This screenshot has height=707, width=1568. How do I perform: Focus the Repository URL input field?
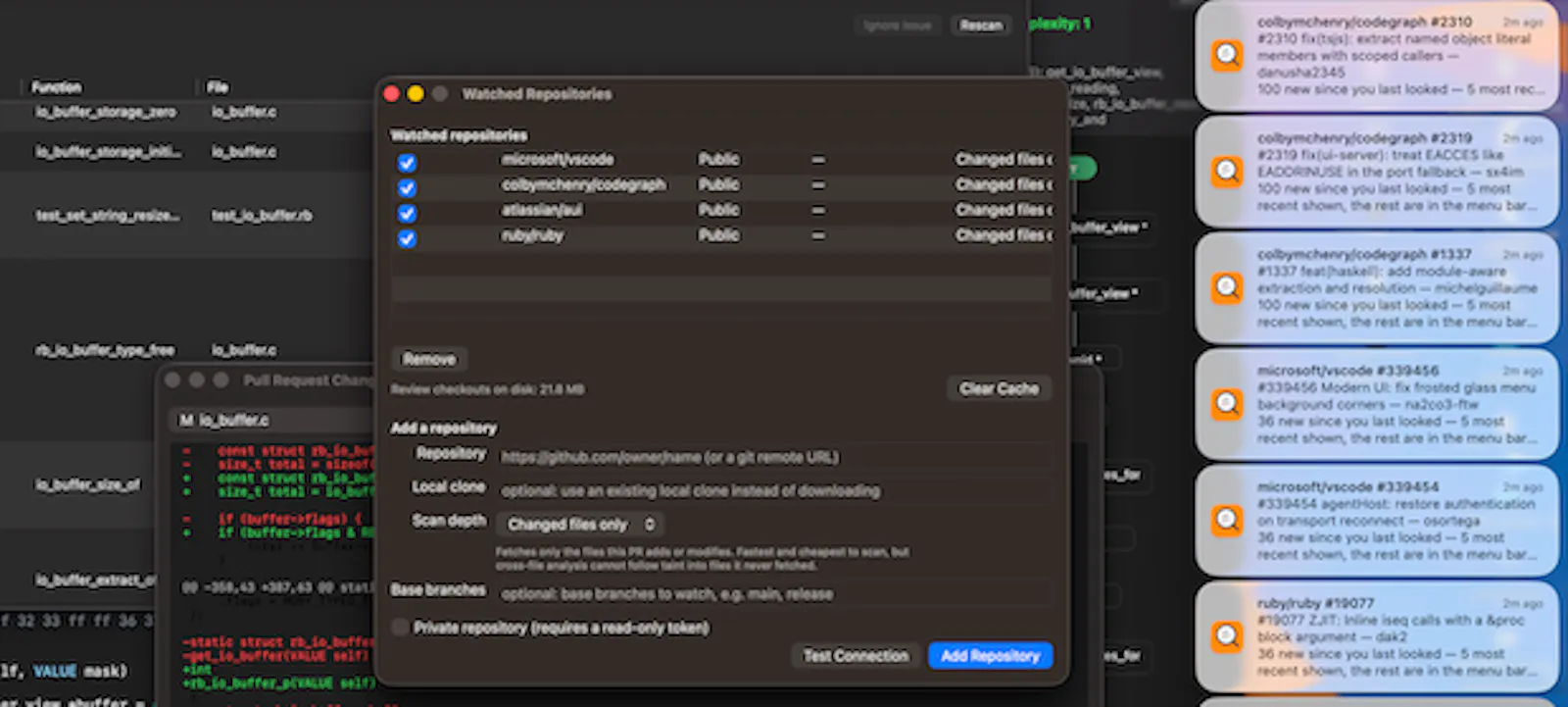point(773,458)
